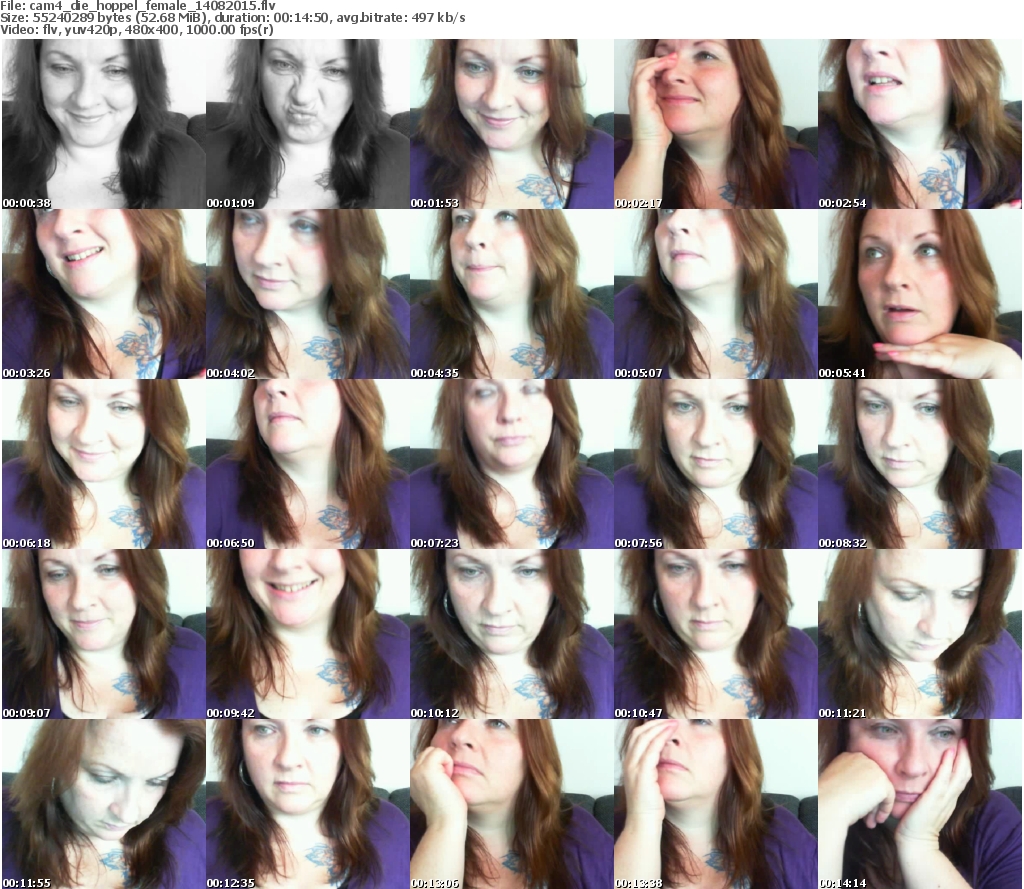Open the frame at timestamp 00:01:09
This screenshot has height=889, width=1024.
click(x=308, y=124)
